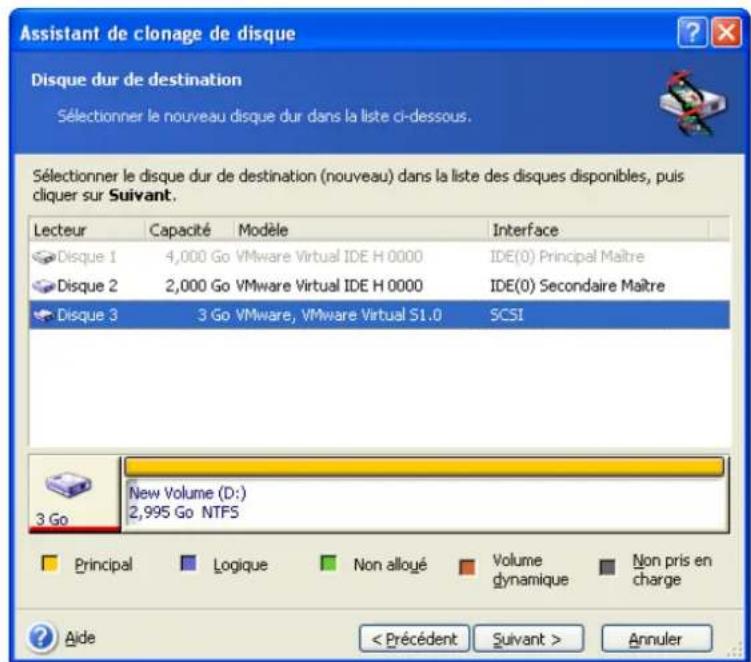Click the 2,000 Go capacity cell
This screenshot has width=751, height=662.
pos(197,286)
